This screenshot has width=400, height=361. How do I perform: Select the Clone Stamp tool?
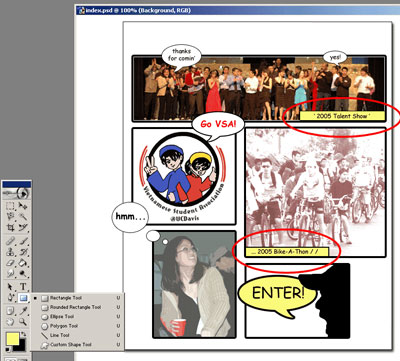[x=11, y=252]
